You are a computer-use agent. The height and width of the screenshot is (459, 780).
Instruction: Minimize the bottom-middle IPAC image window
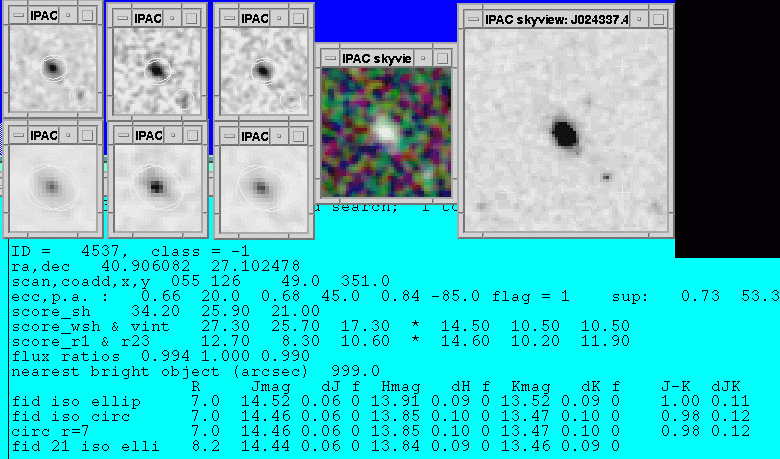[173, 135]
